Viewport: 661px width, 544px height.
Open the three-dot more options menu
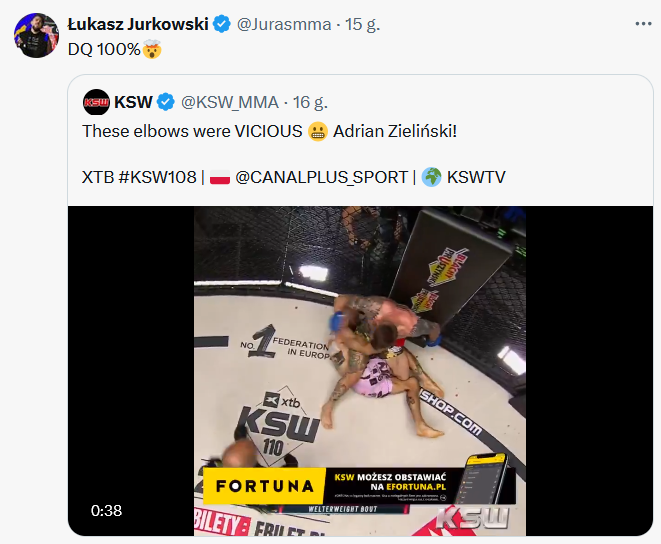[643, 24]
